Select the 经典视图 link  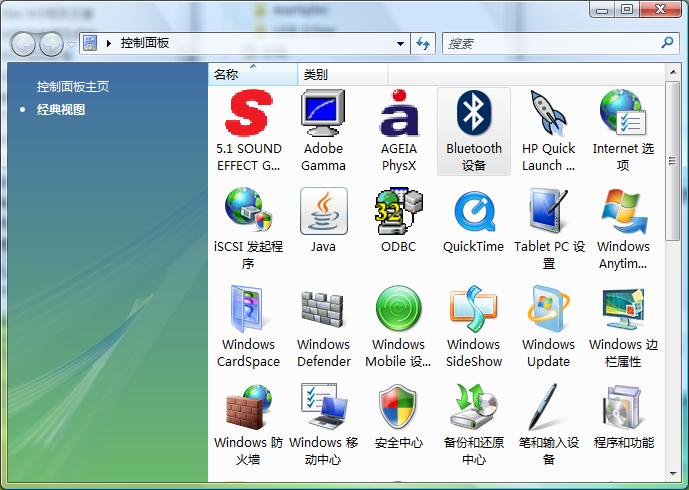coord(61,109)
